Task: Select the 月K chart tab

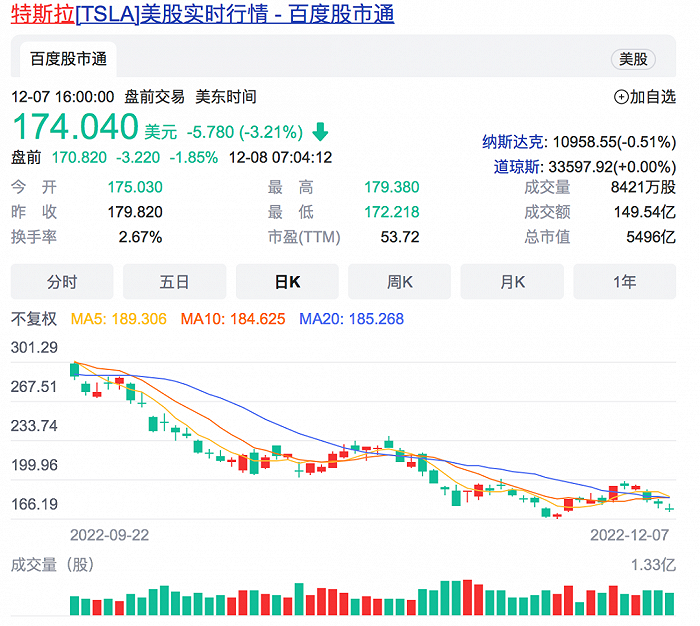Action: (x=512, y=282)
